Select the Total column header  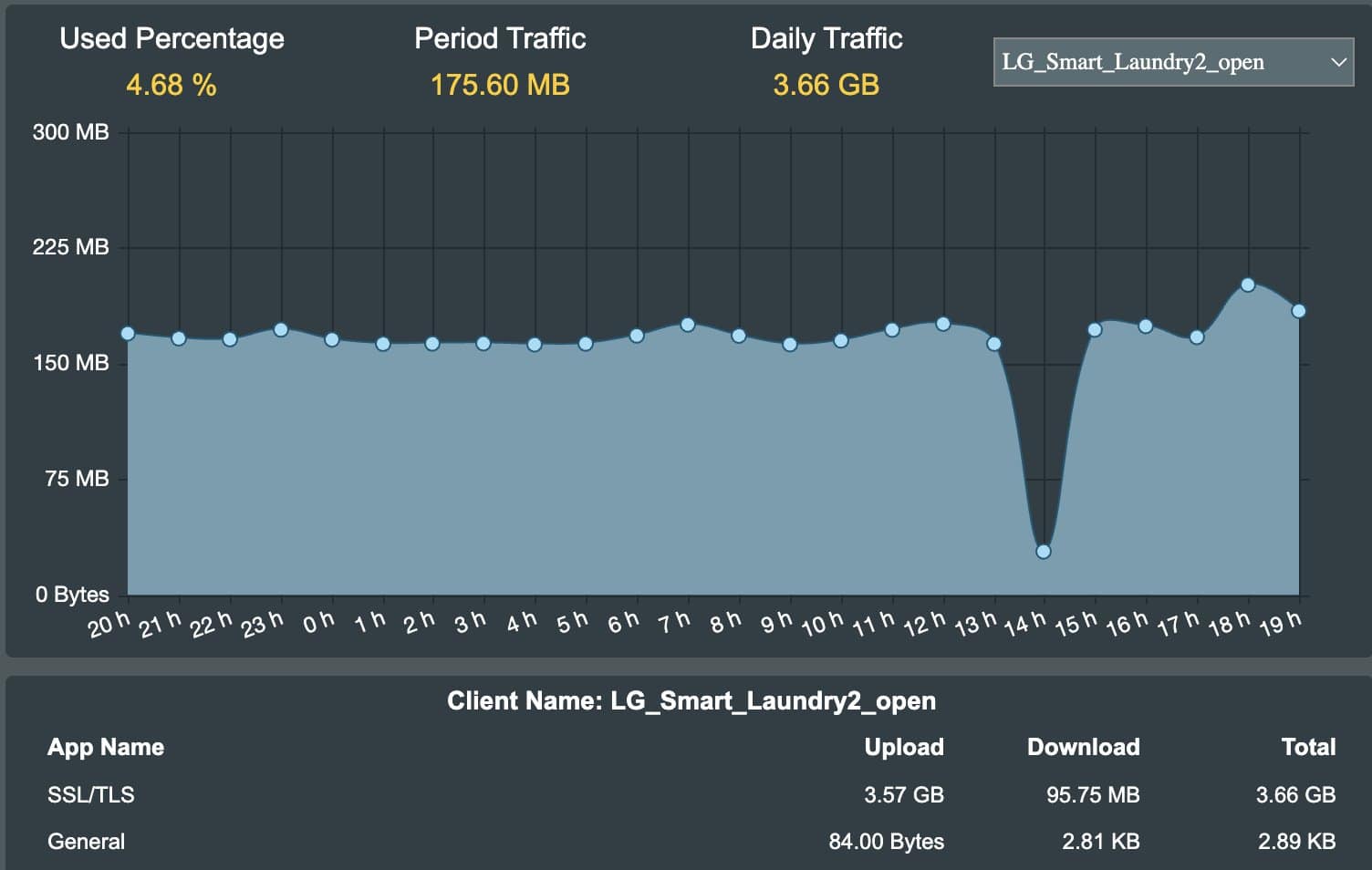pos(1307,747)
